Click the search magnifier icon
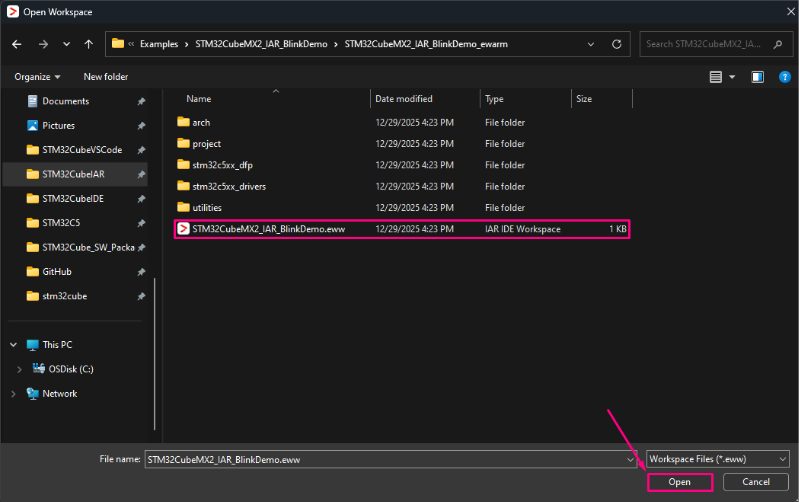Screen dimensions: 799x502 click(778, 44)
